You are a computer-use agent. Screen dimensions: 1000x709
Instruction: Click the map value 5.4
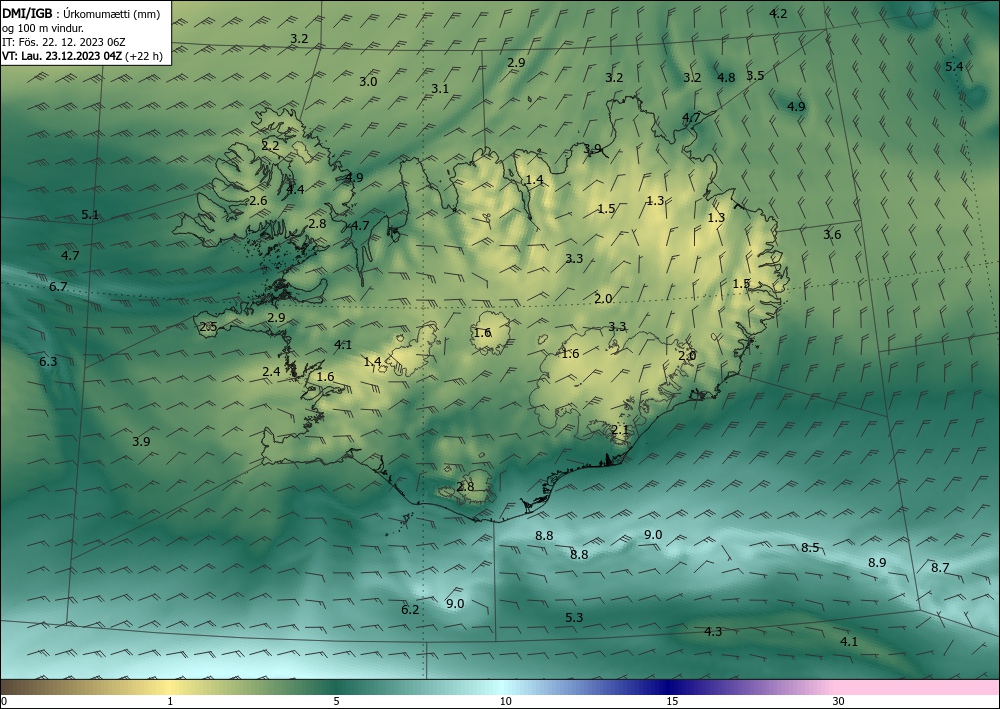(x=954, y=66)
